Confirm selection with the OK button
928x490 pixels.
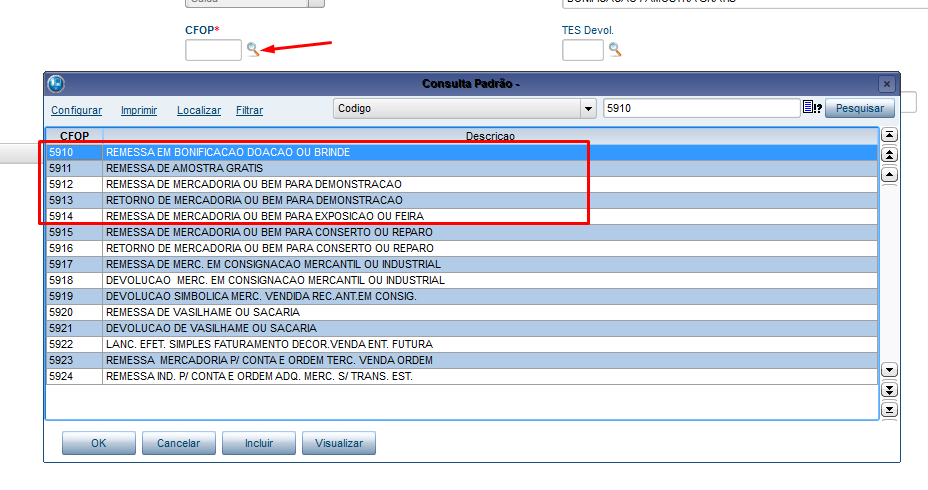(99, 443)
